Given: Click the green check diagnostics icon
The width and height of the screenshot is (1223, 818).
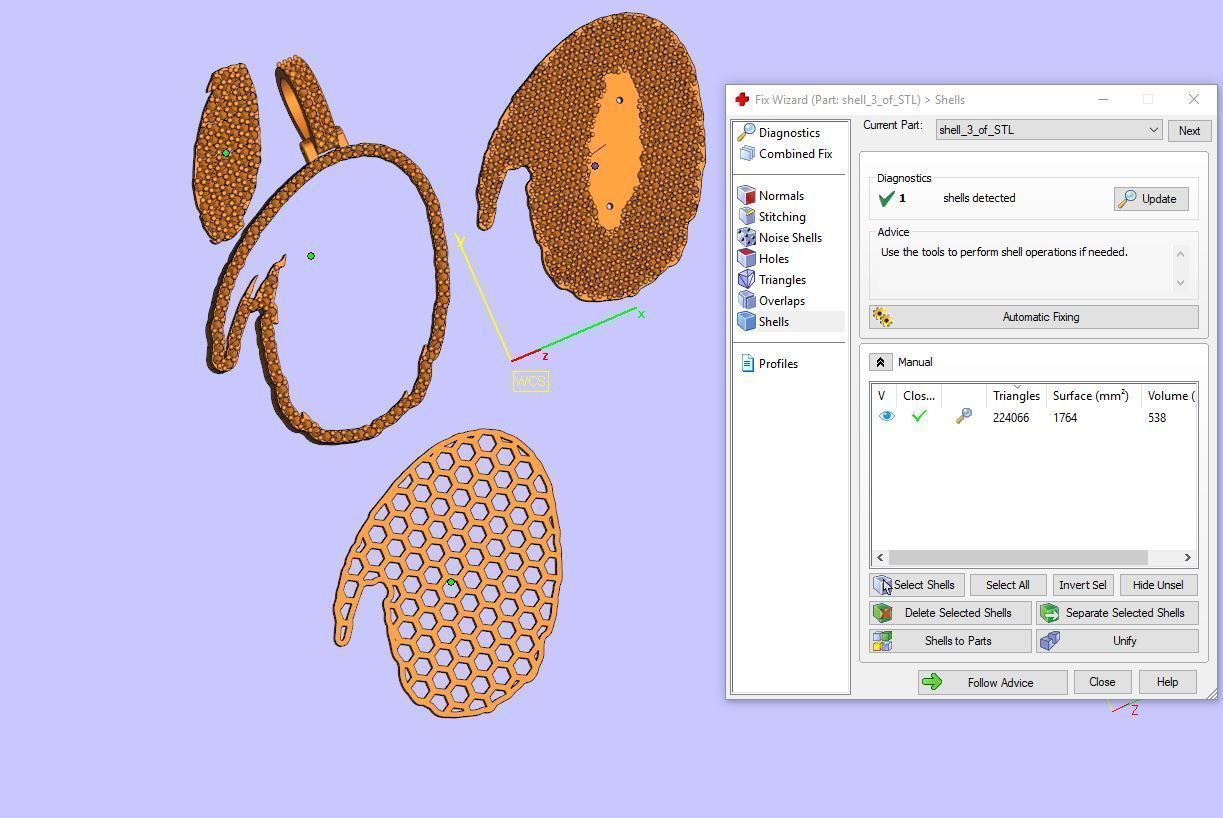Looking at the screenshot, I should [x=885, y=199].
